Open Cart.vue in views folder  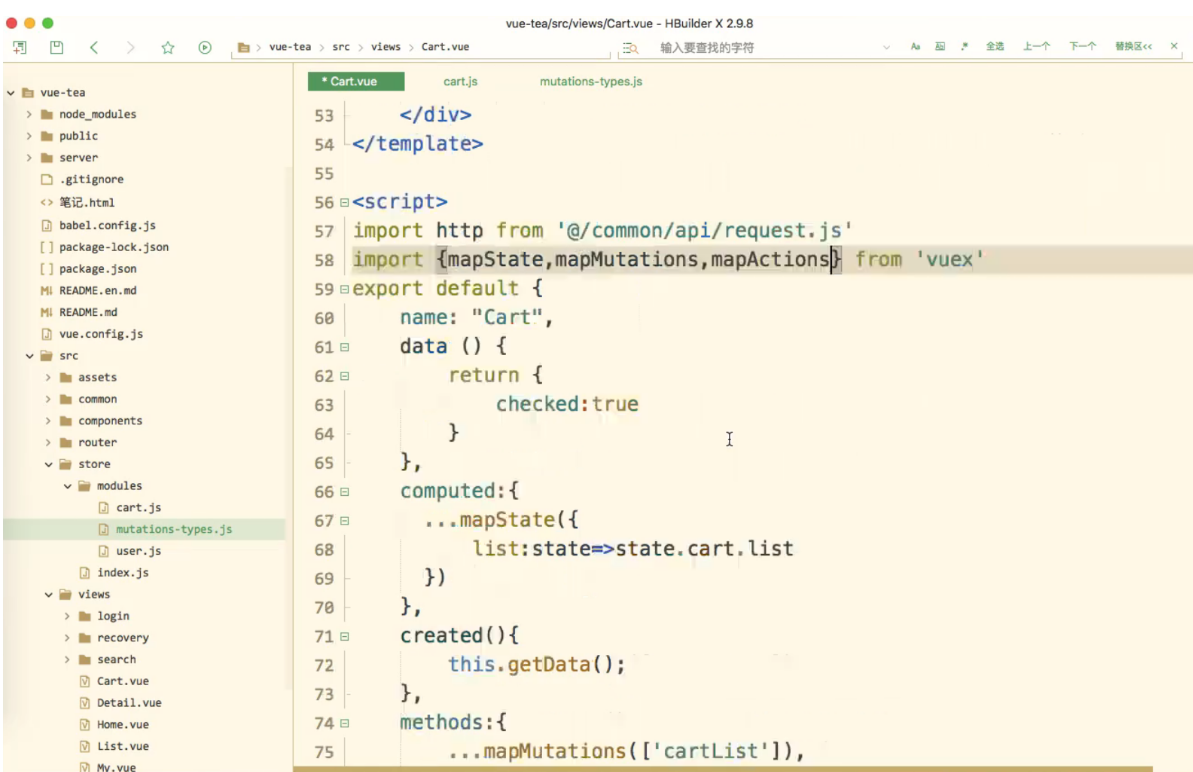[x=122, y=681]
